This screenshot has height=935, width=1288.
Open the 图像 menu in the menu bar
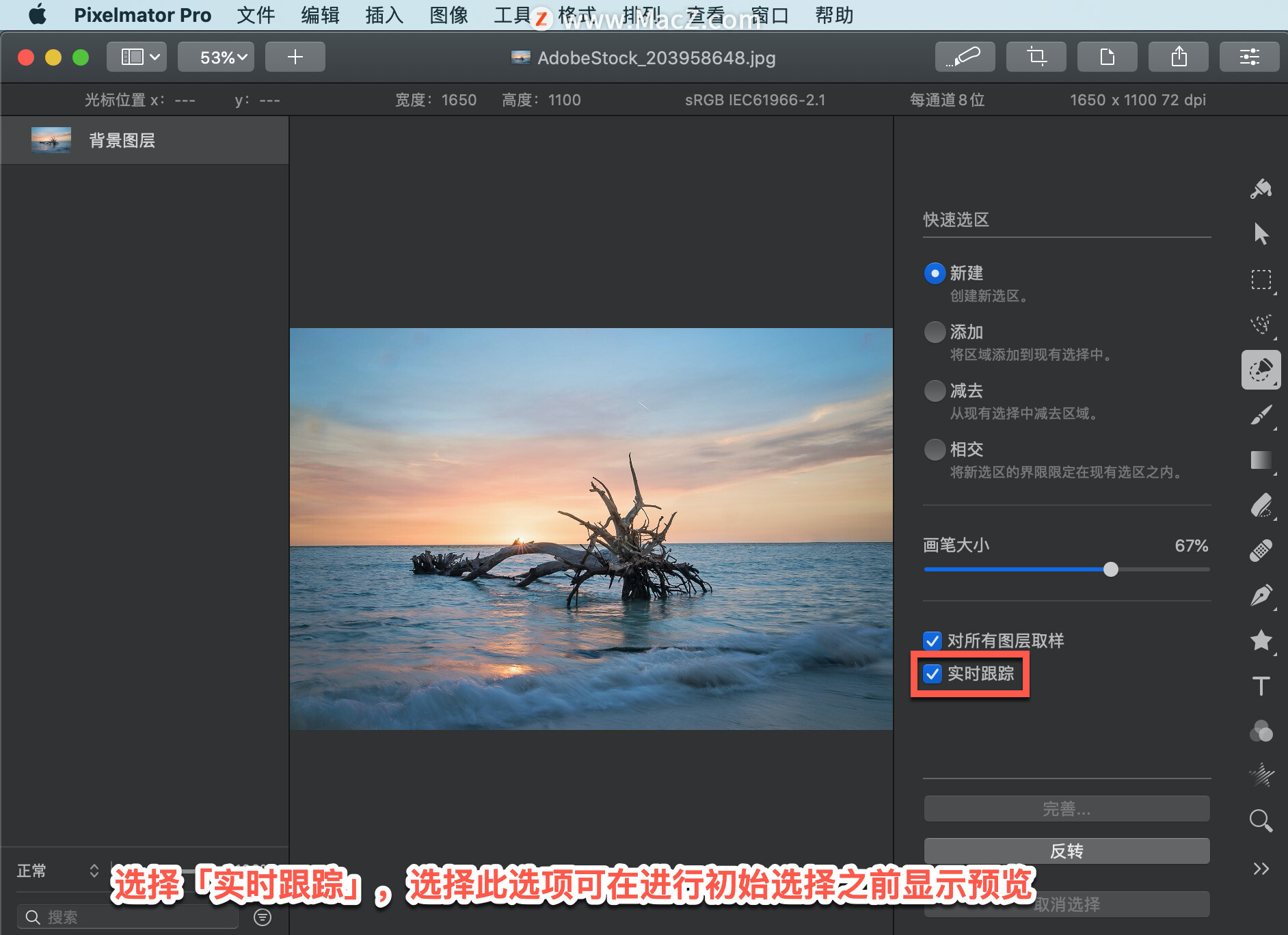[448, 15]
